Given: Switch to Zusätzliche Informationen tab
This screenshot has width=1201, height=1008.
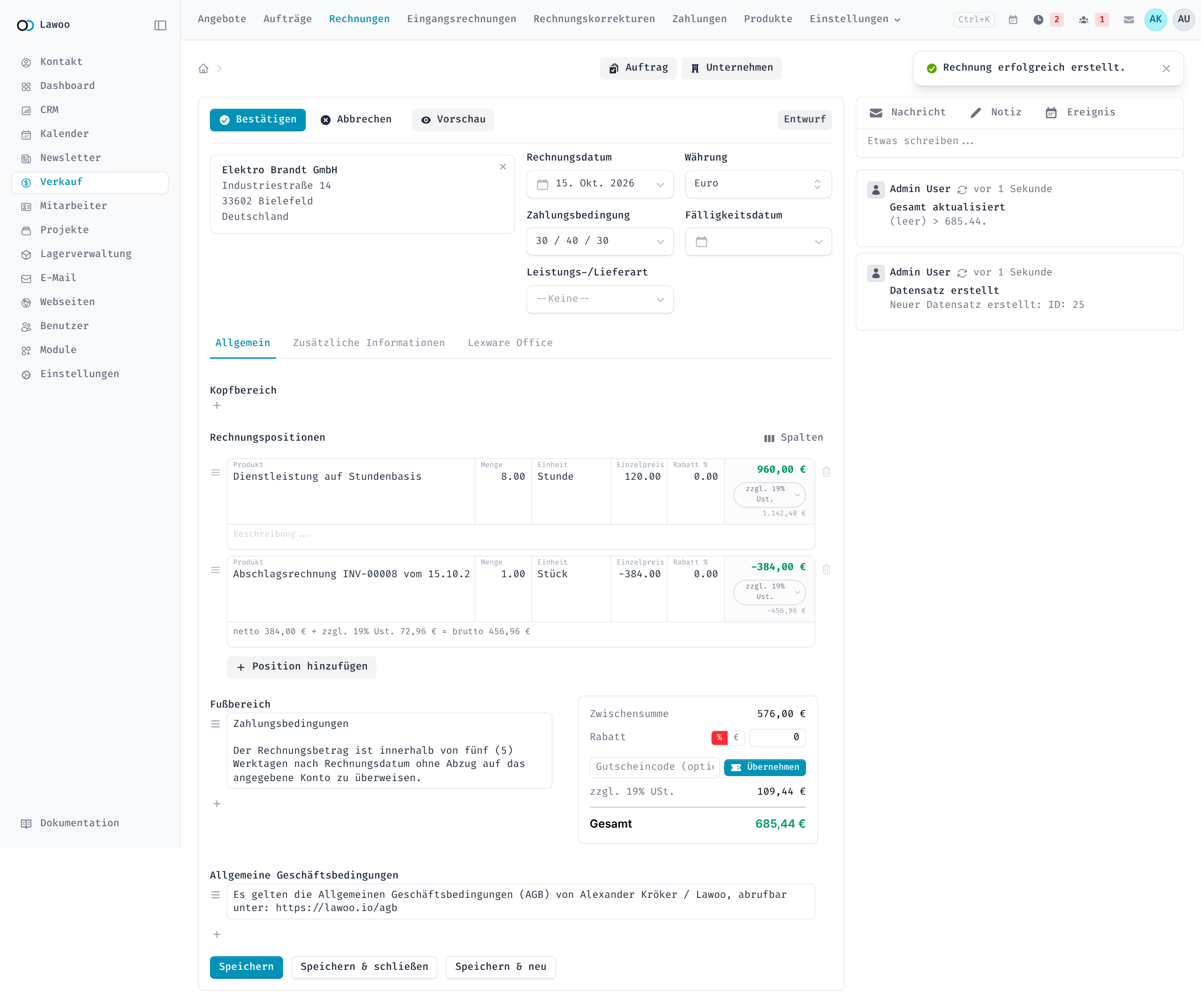Looking at the screenshot, I should tap(369, 343).
